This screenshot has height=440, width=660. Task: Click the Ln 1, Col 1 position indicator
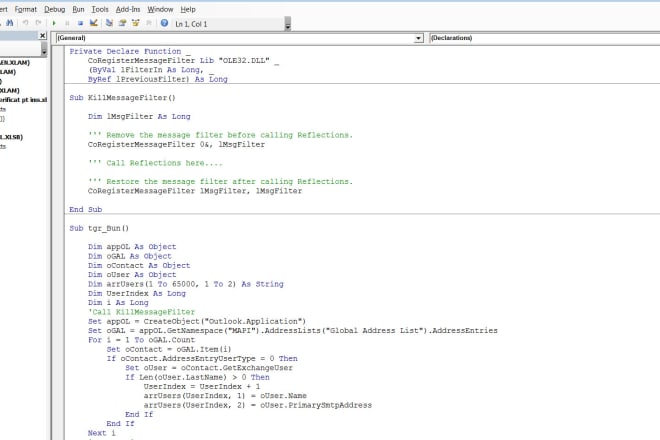191,24
